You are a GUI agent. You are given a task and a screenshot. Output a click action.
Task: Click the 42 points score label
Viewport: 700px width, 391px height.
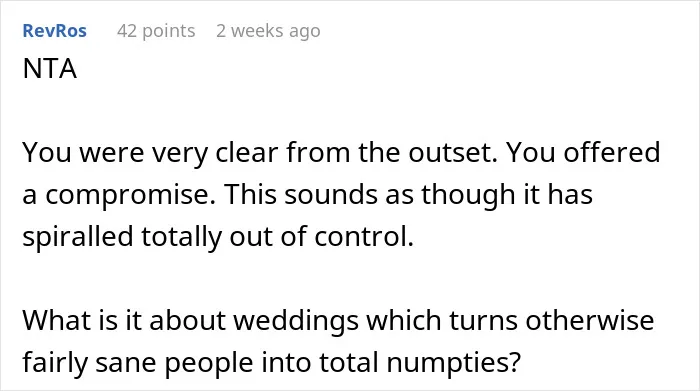[x=156, y=31]
